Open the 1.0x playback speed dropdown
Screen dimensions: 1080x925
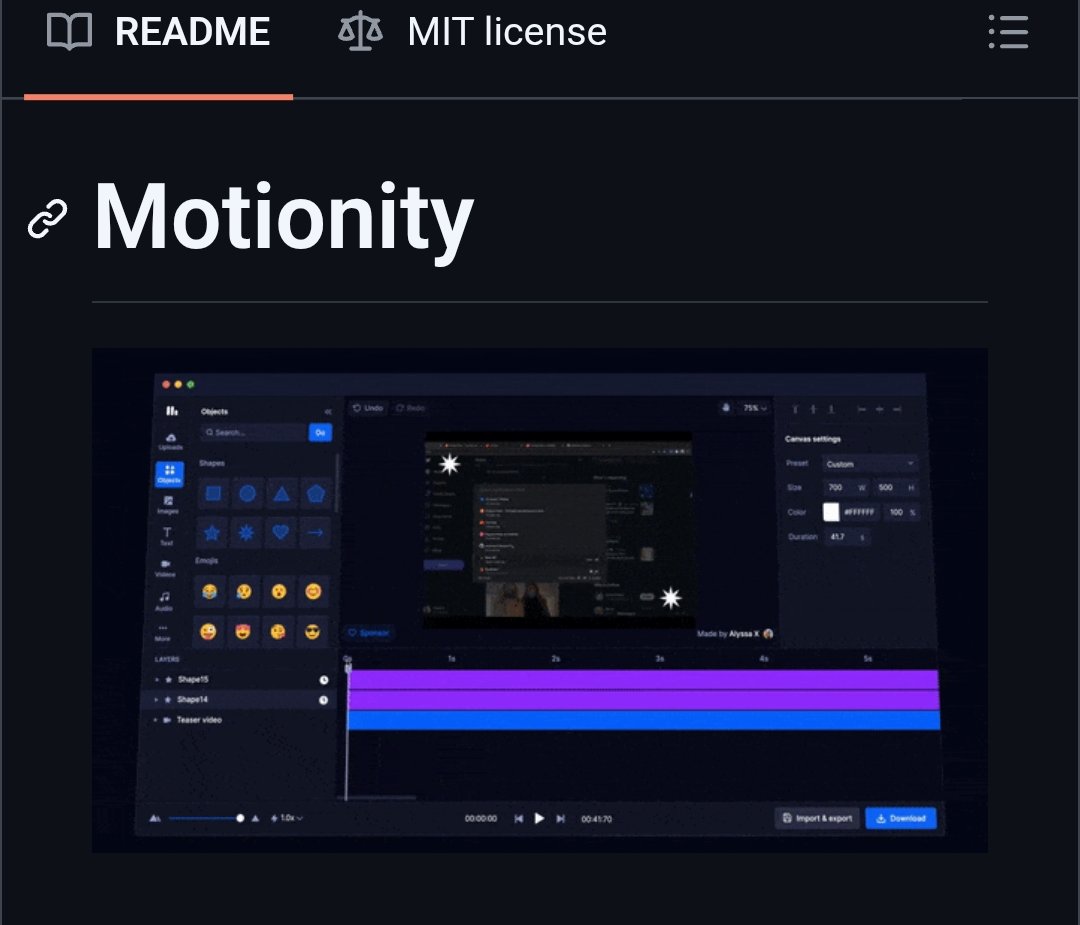[x=287, y=818]
